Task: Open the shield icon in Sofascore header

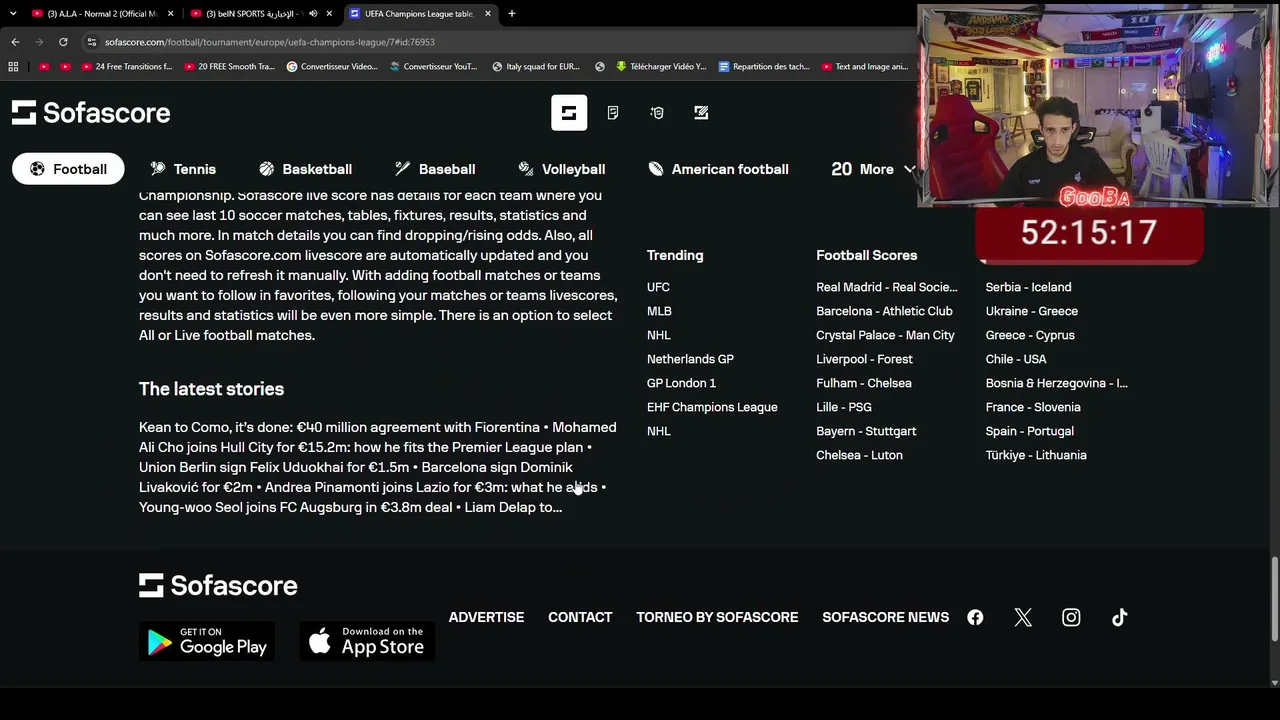Action: [657, 113]
